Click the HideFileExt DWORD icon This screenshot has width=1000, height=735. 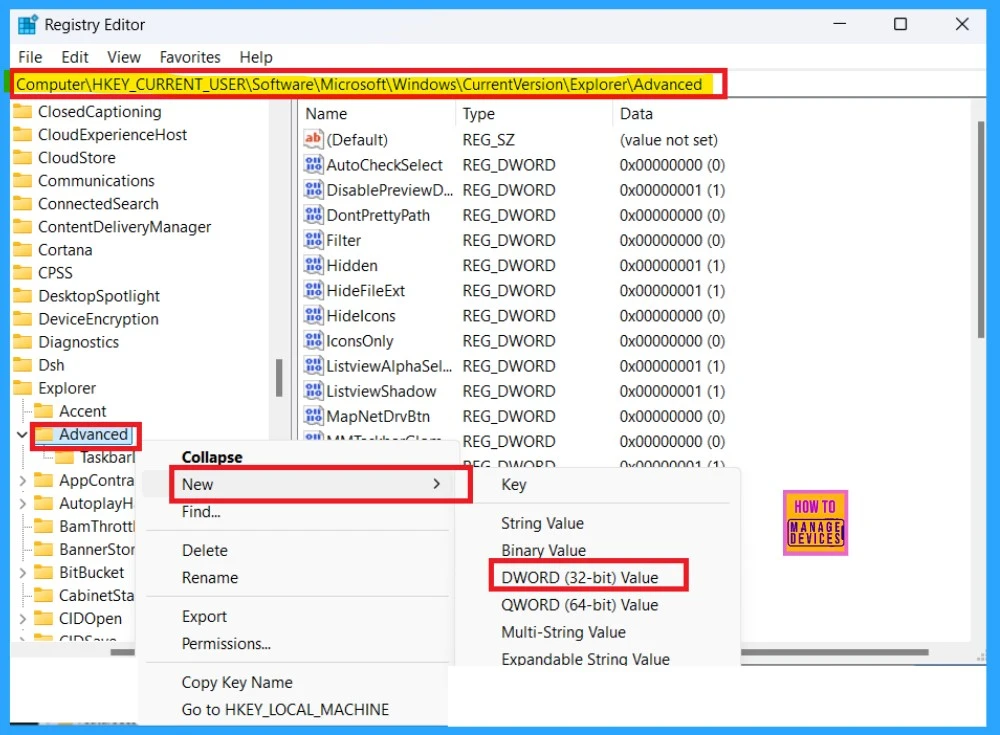pos(313,290)
